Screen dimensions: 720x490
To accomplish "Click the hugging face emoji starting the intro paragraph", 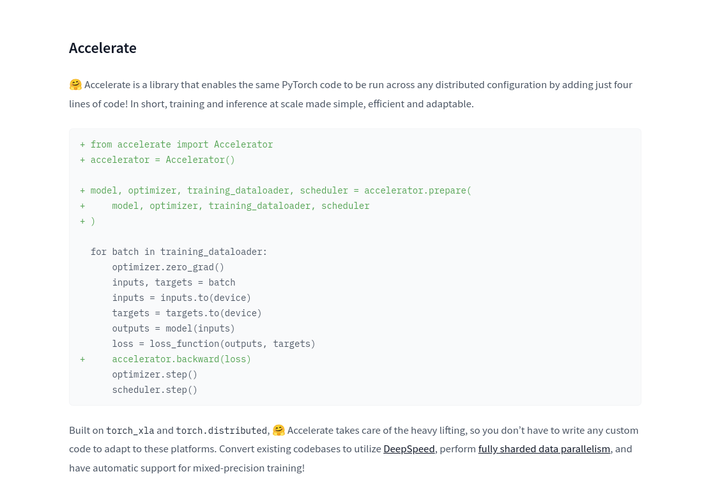I will pyautogui.click(x=76, y=85).
